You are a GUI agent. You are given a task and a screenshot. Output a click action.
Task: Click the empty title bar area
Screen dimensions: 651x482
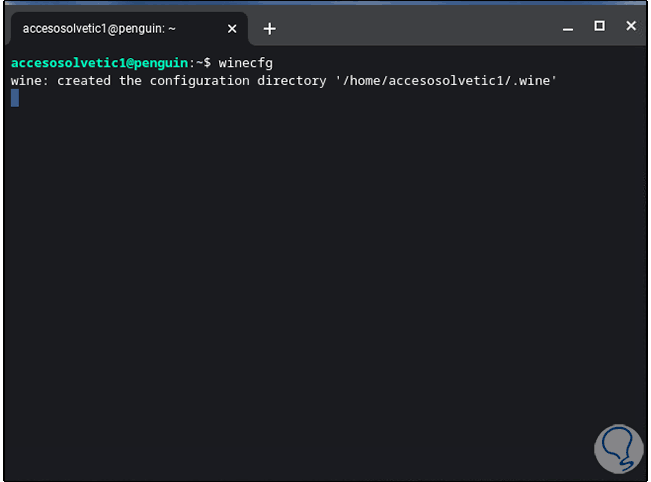click(420, 28)
